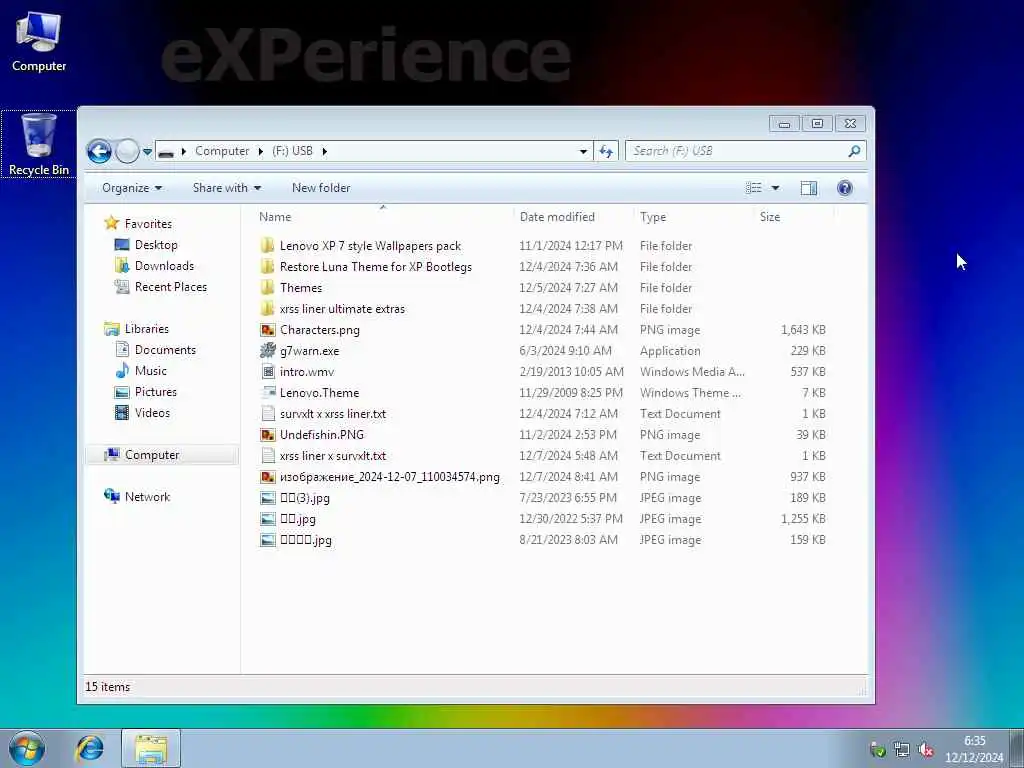Open the Computer desktop icon
Viewport: 1024px width, 768px height.
(x=39, y=41)
